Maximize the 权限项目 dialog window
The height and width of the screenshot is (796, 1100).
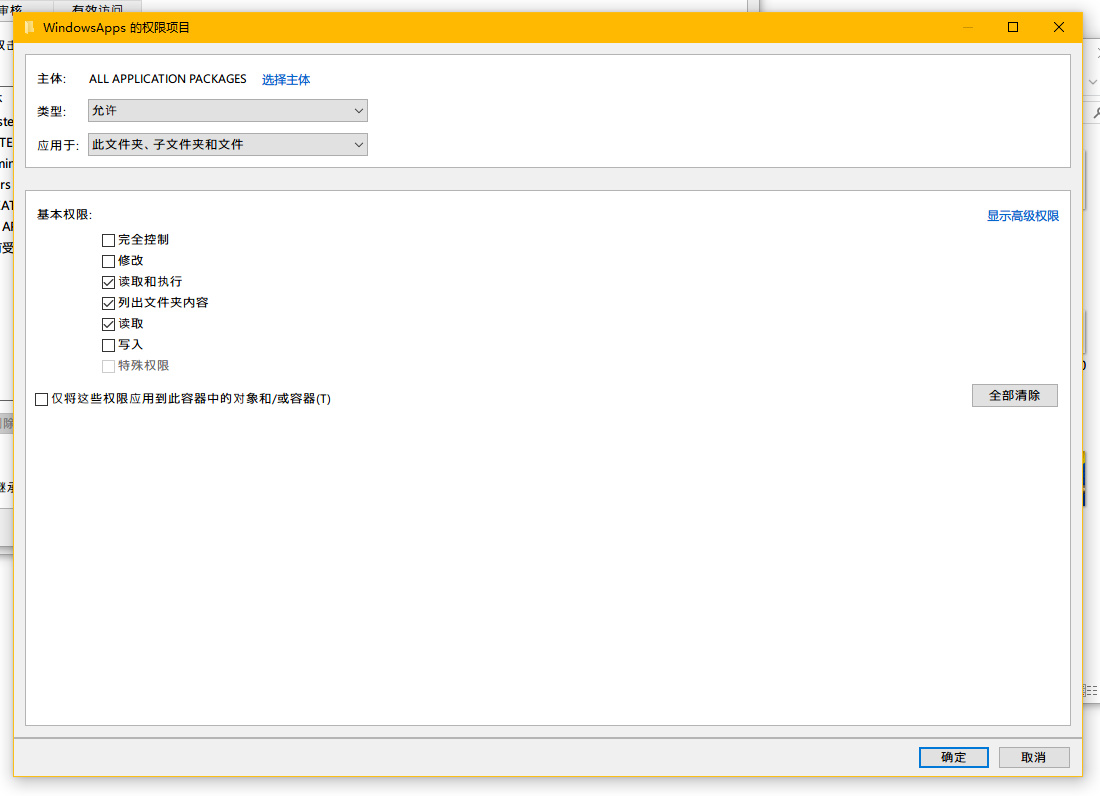[1013, 27]
